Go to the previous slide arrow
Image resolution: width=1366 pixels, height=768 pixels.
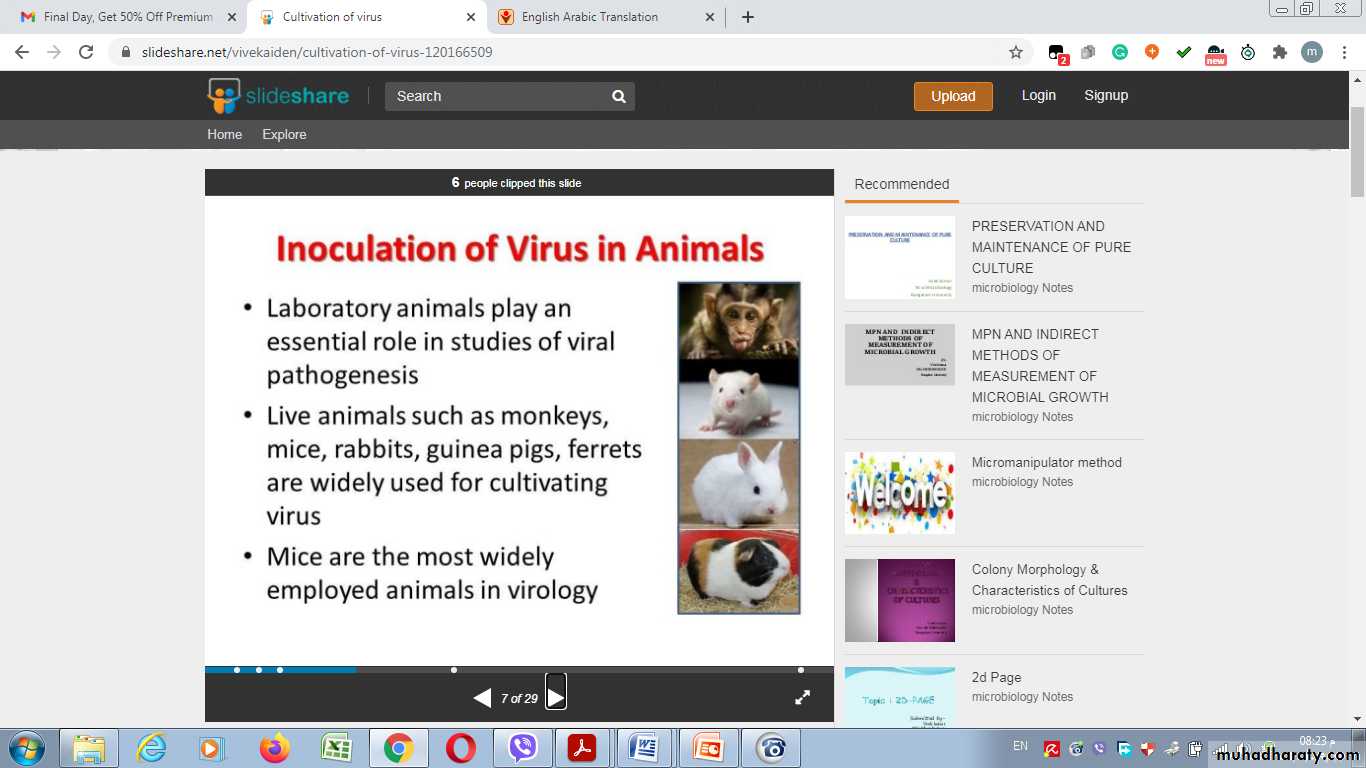click(482, 698)
